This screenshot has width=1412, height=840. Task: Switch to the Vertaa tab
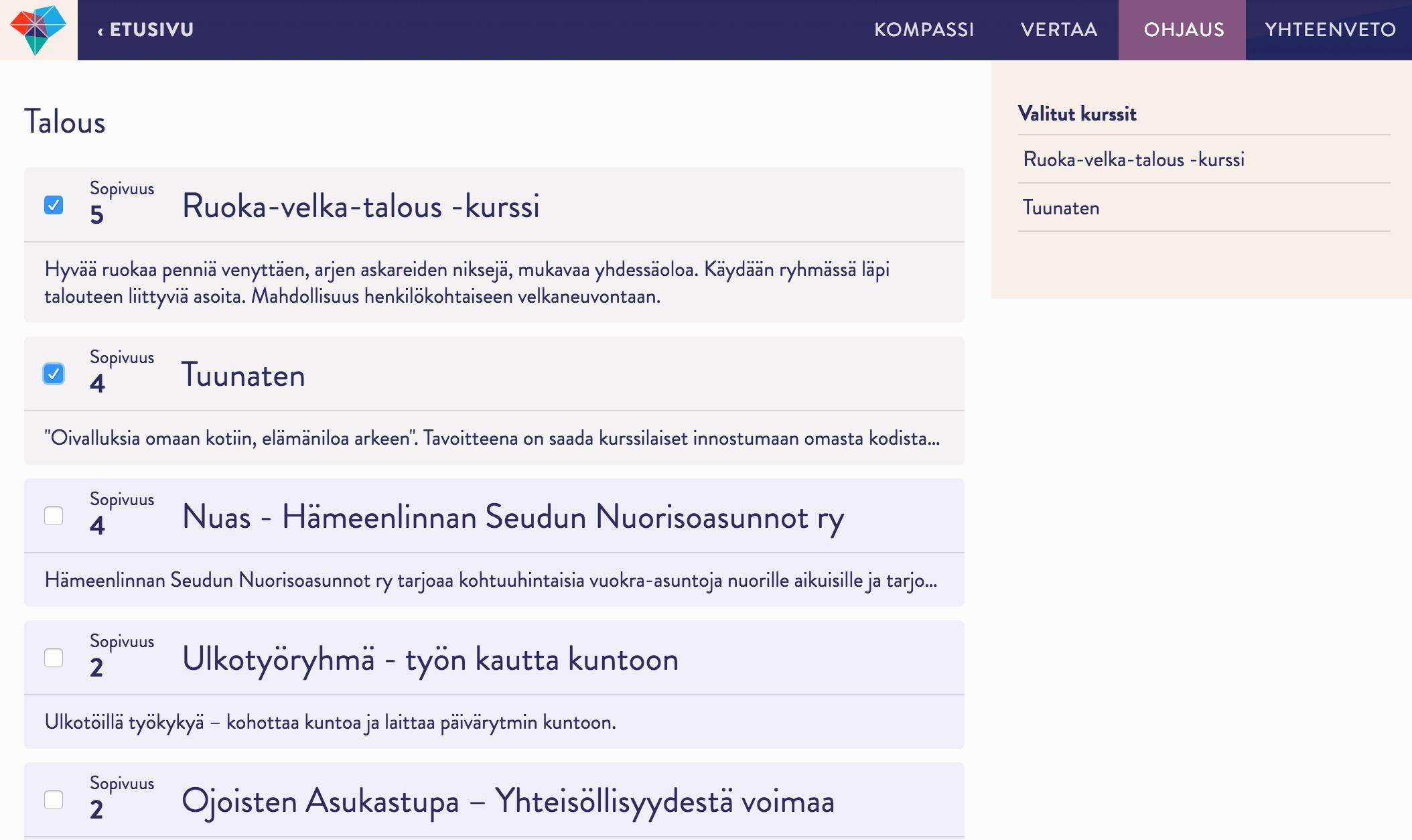[1059, 30]
